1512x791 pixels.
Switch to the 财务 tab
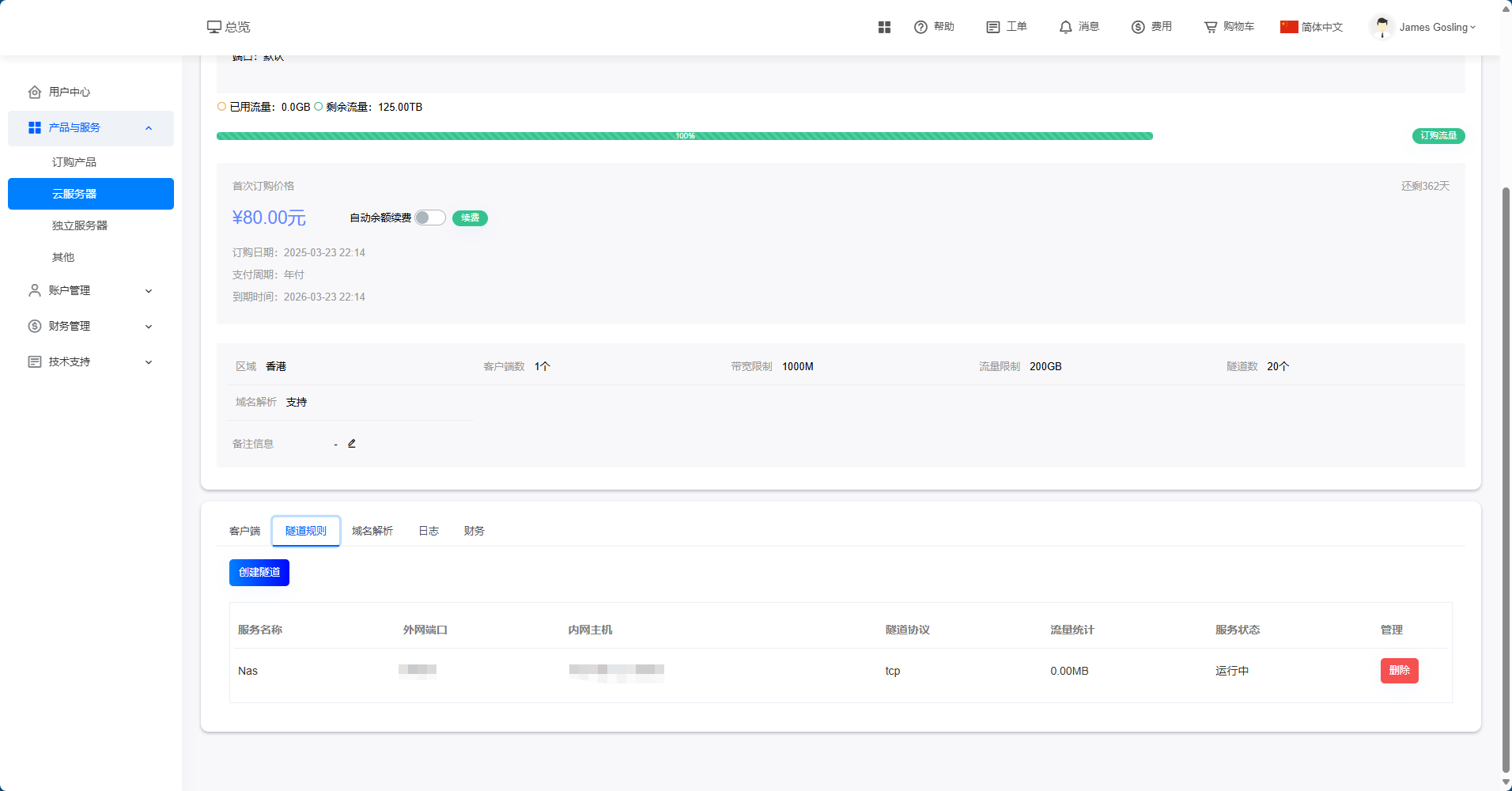[x=474, y=531]
